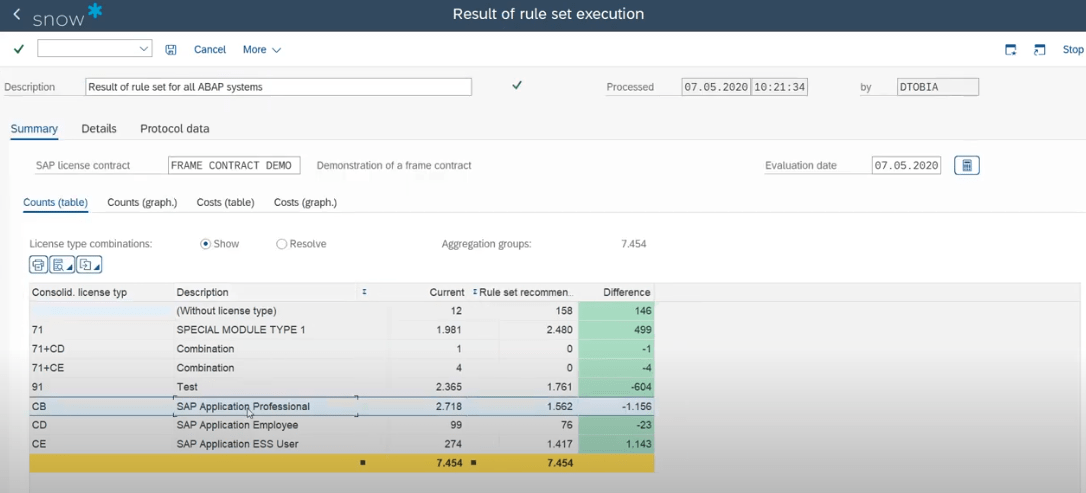Click the Evaluation date field
Screen dimensions: 1086x493
906,165
